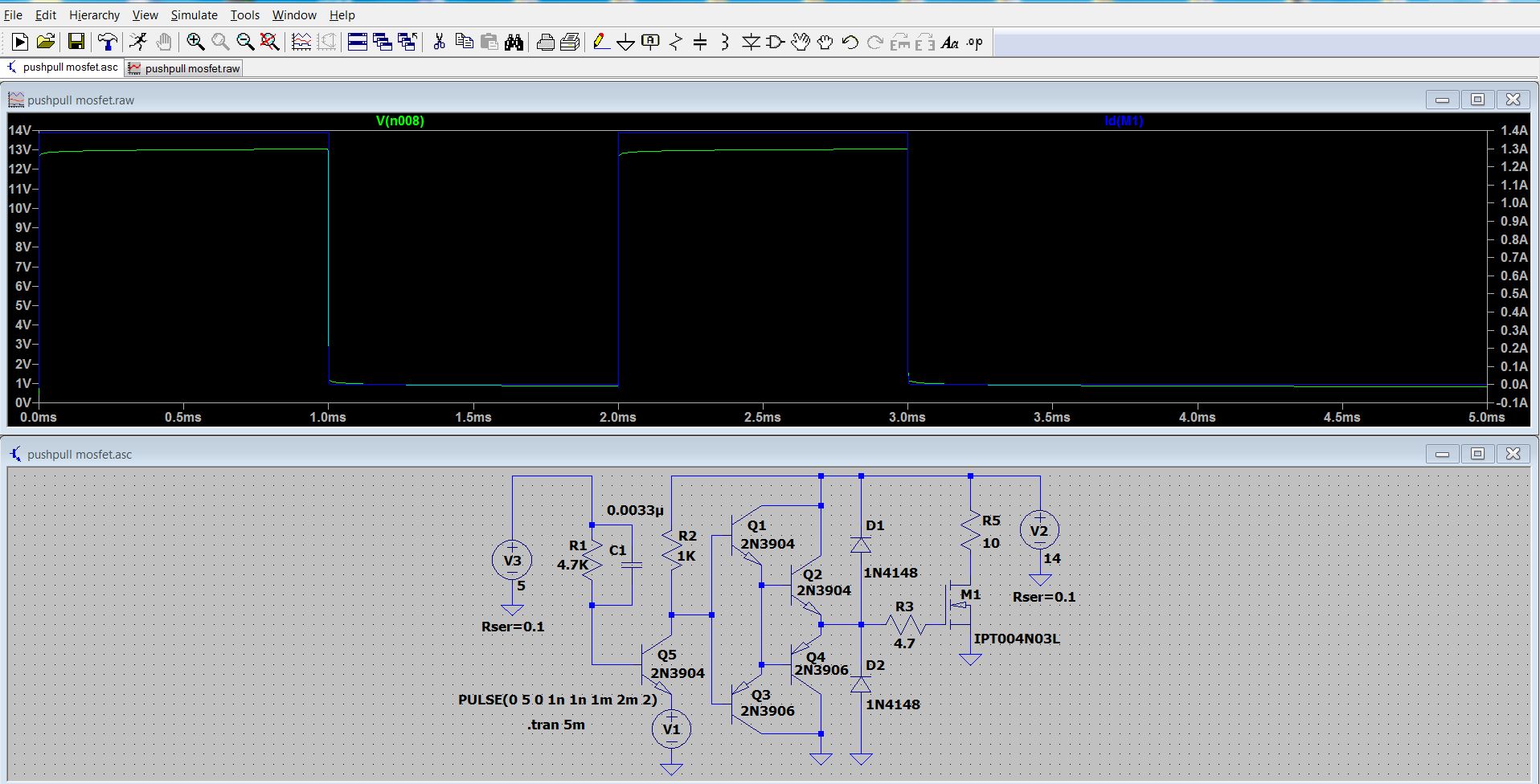Click the Zoom Out magnifier icon
Screen dimensions: 1540x784
[245, 42]
